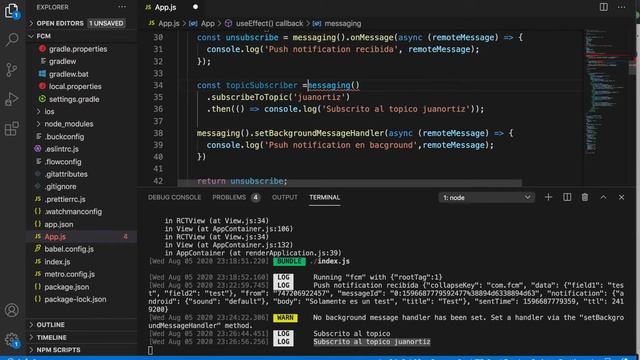Click the gradle.properties file icon
Screen dimensions: 640x360
click(42, 49)
